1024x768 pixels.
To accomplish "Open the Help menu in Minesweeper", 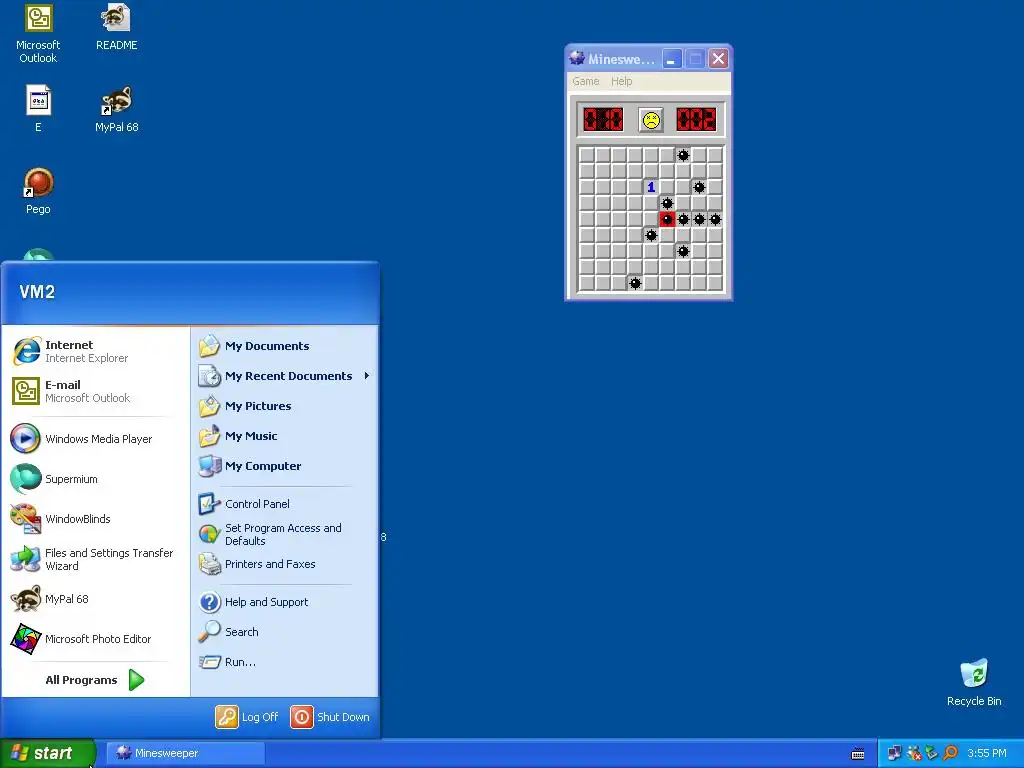I will click(622, 81).
